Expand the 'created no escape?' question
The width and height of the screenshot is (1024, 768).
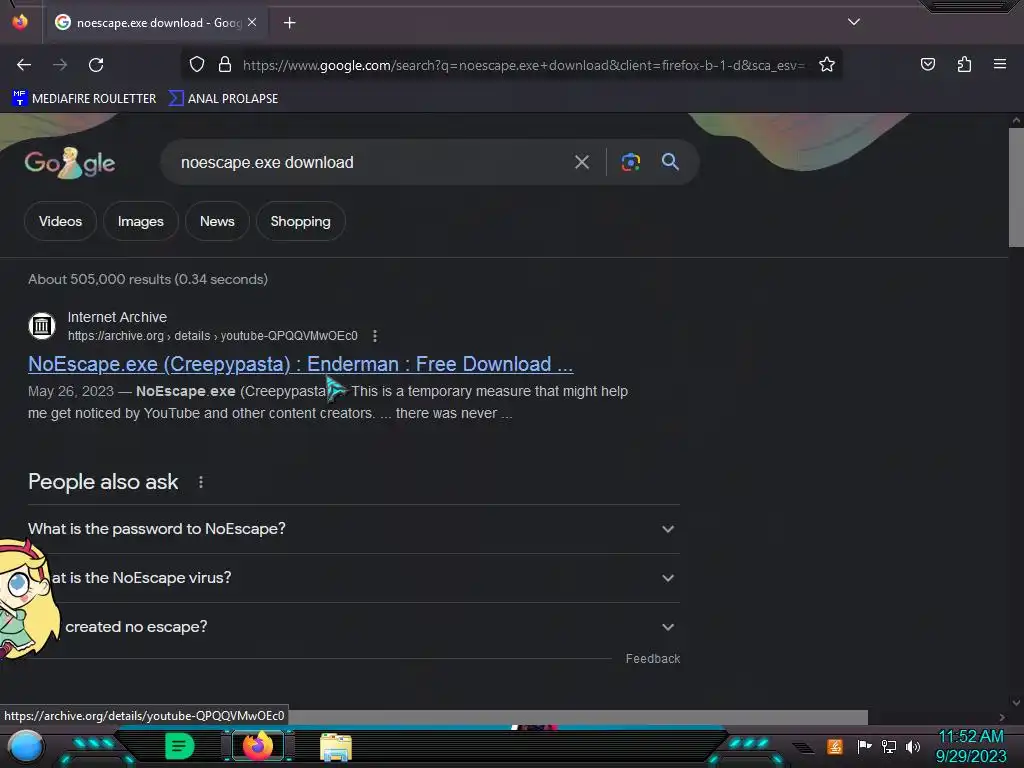(353, 627)
